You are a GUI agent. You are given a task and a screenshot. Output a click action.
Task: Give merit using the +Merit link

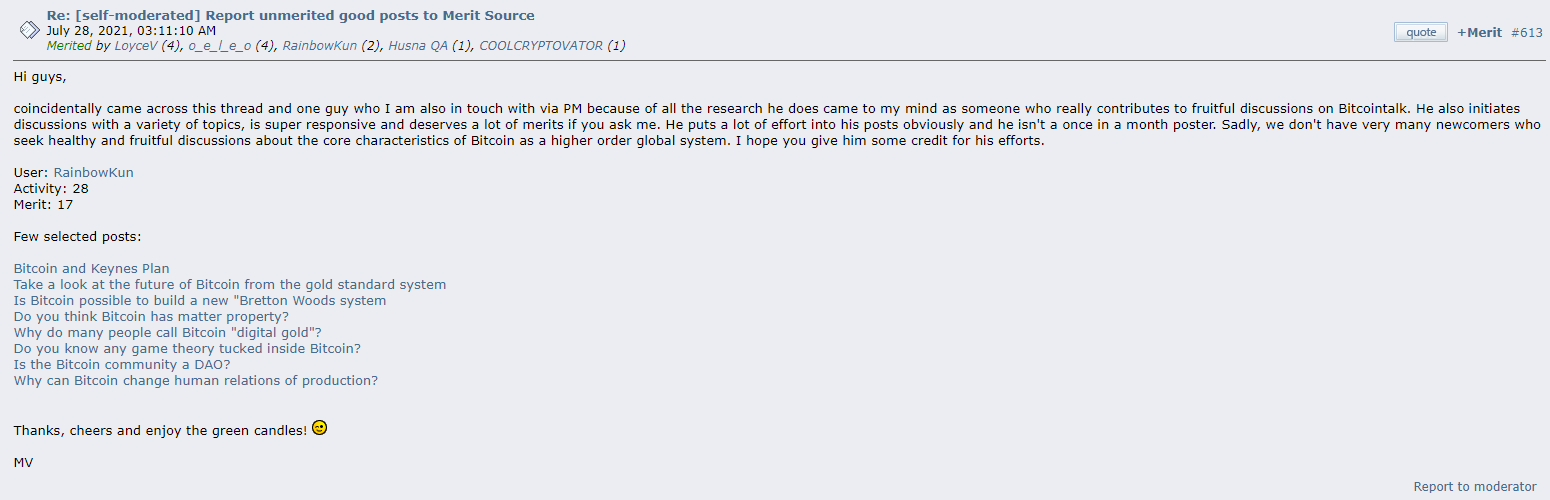1479,32
